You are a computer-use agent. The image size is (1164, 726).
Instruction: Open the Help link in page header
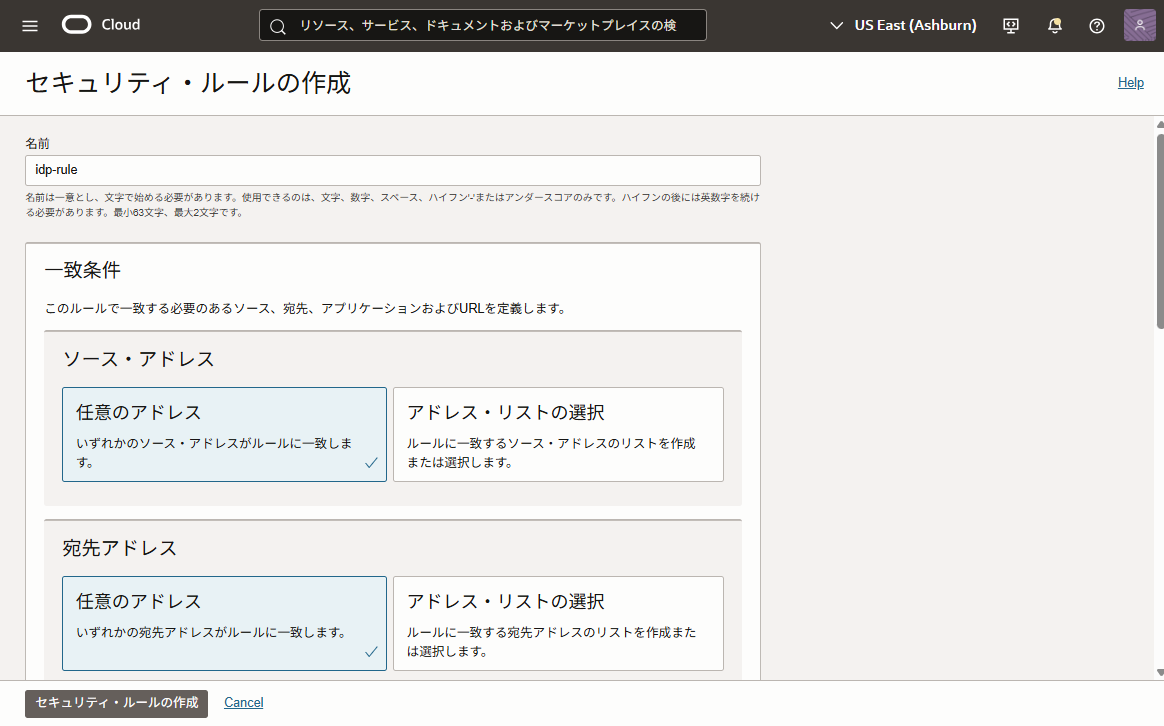(1130, 83)
